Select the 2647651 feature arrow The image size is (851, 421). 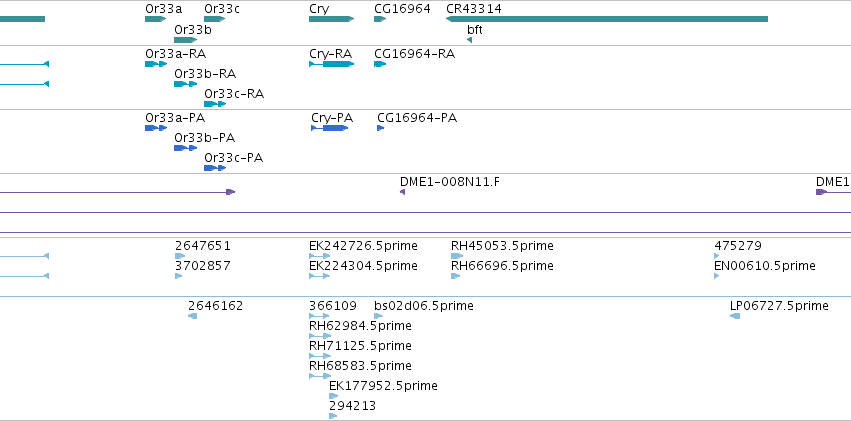point(180,256)
